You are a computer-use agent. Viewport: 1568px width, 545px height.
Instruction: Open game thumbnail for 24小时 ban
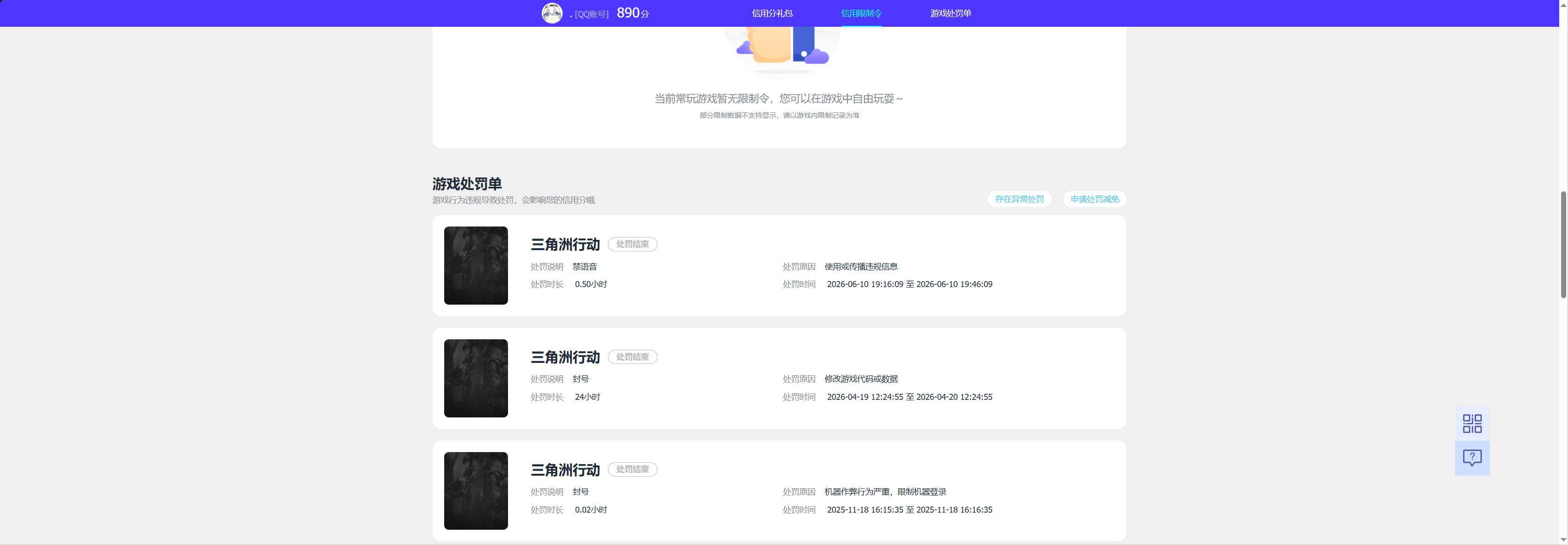tap(476, 378)
